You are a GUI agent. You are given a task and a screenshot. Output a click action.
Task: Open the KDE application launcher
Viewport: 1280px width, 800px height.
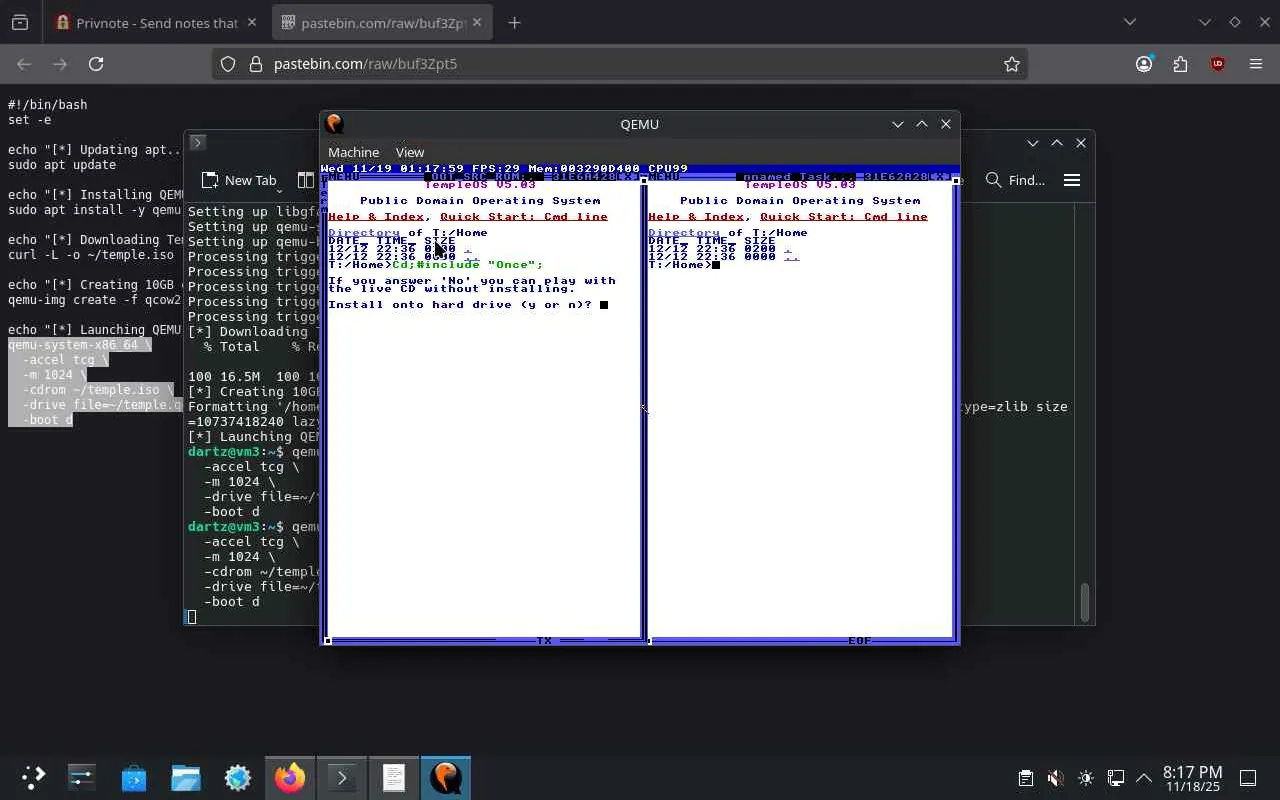pos(33,777)
